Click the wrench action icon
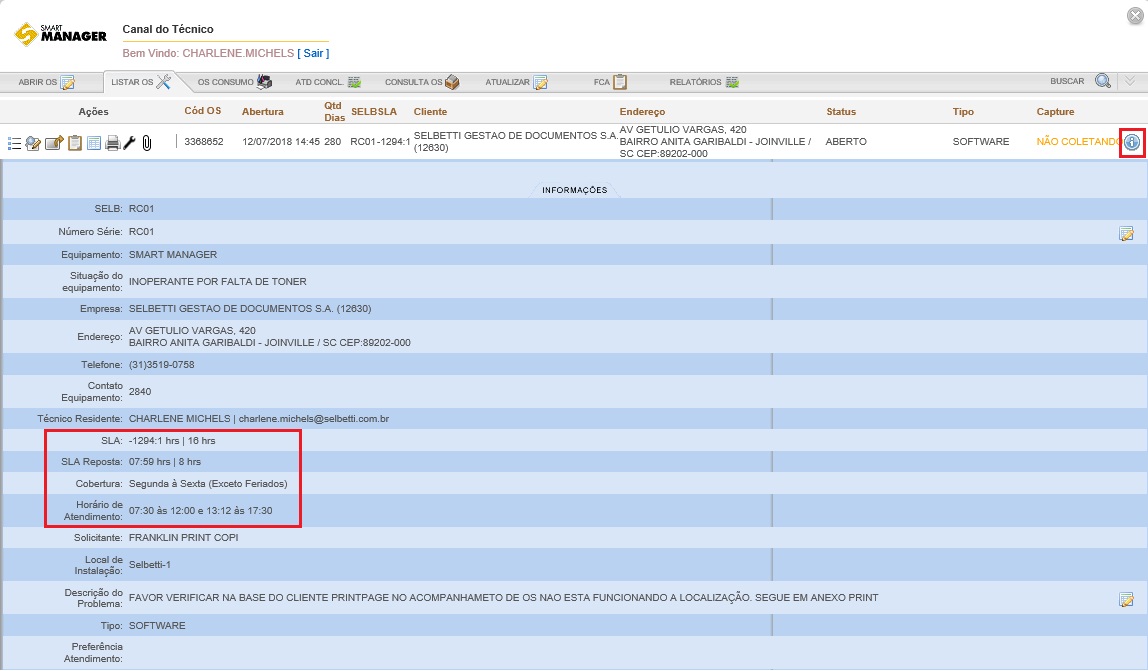Screen dimensions: 1148x671 coord(130,143)
